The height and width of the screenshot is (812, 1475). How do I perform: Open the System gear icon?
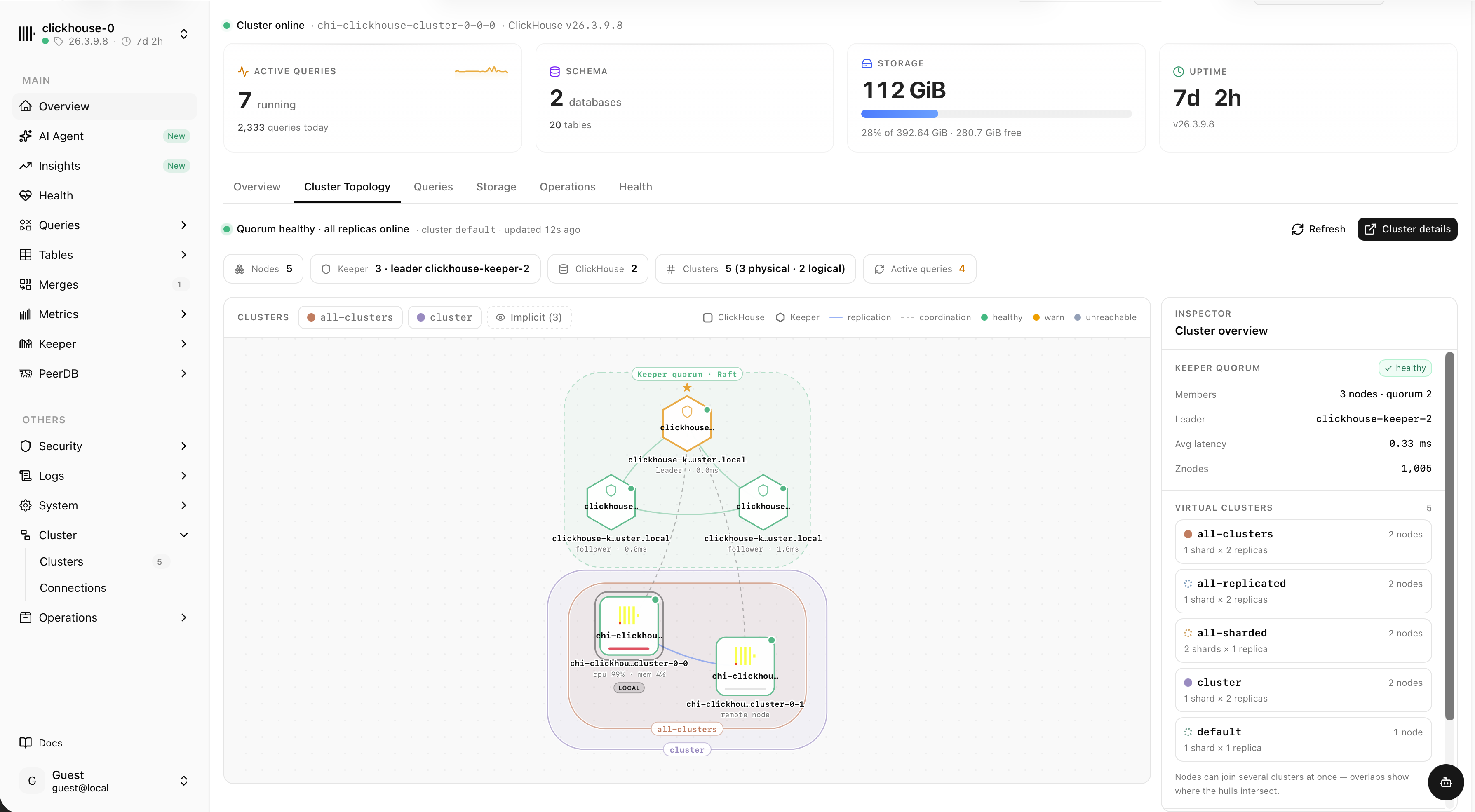(x=25, y=506)
